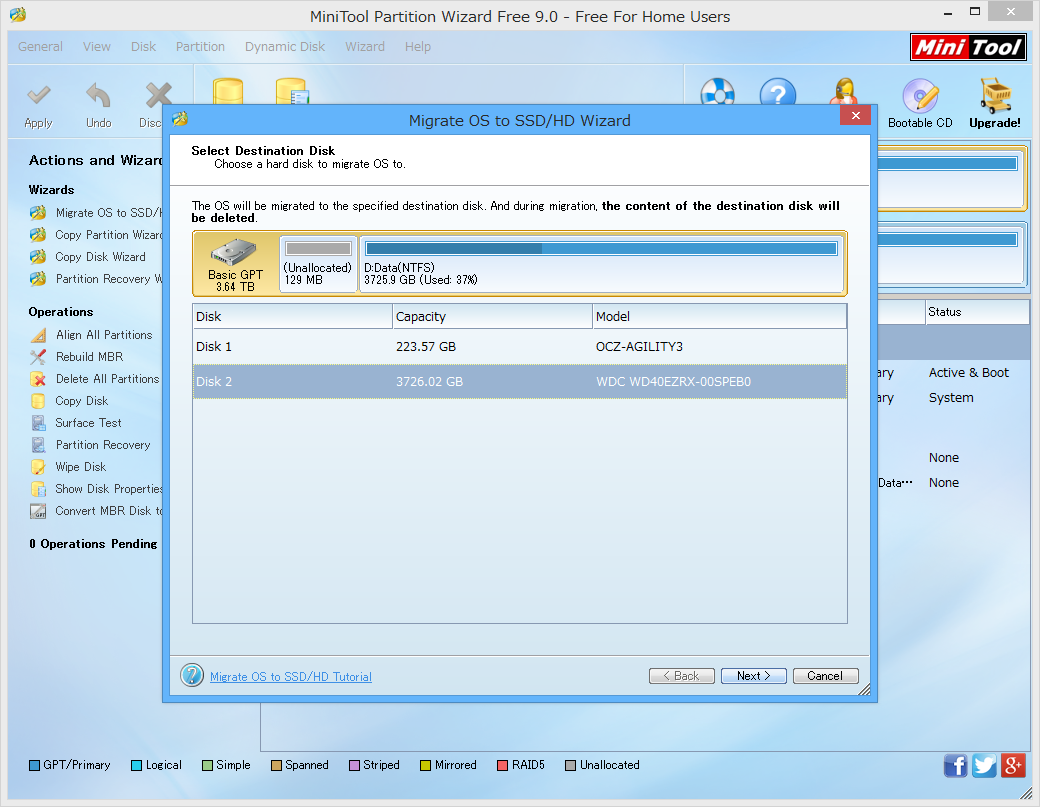The height and width of the screenshot is (807, 1040).
Task: Click the Partition Recovery Wizard icon
Action: [x=38, y=279]
